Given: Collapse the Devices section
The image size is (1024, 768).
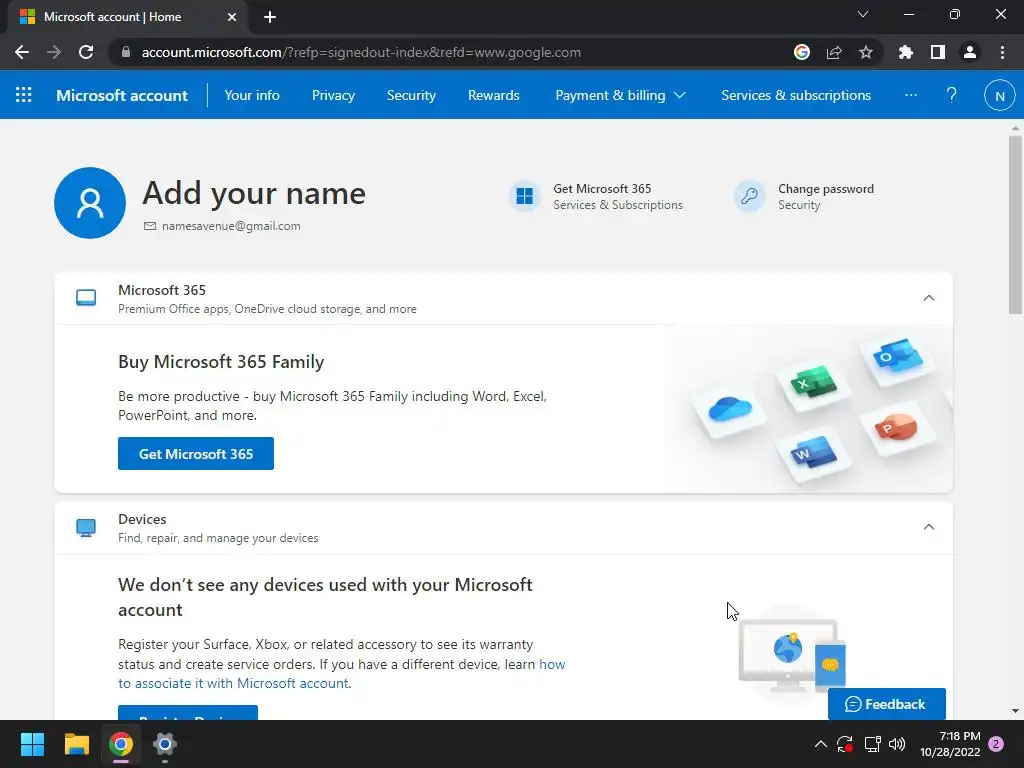Looking at the screenshot, I should pyautogui.click(x=929, y=527).
